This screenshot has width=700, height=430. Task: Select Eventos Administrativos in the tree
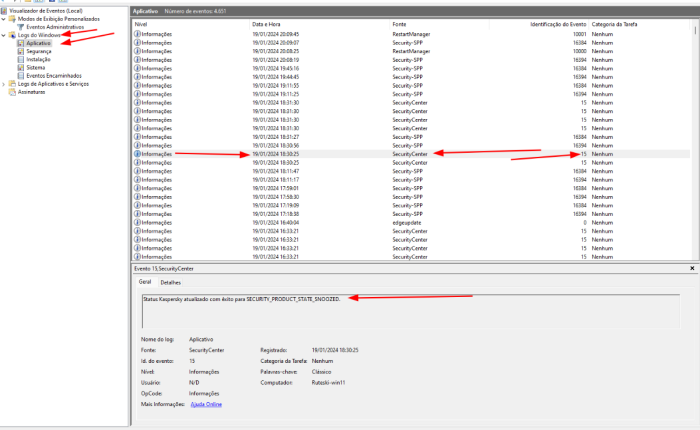[x=55, y=27]
